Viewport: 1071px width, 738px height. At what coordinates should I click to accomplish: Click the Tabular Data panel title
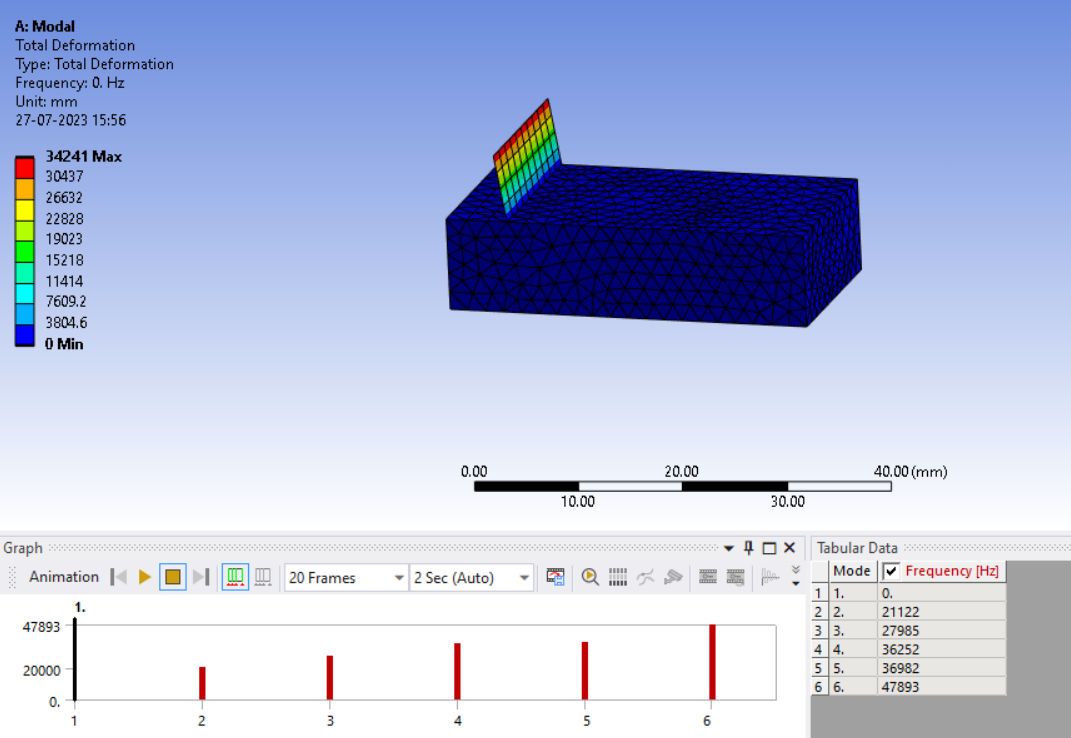857,548
